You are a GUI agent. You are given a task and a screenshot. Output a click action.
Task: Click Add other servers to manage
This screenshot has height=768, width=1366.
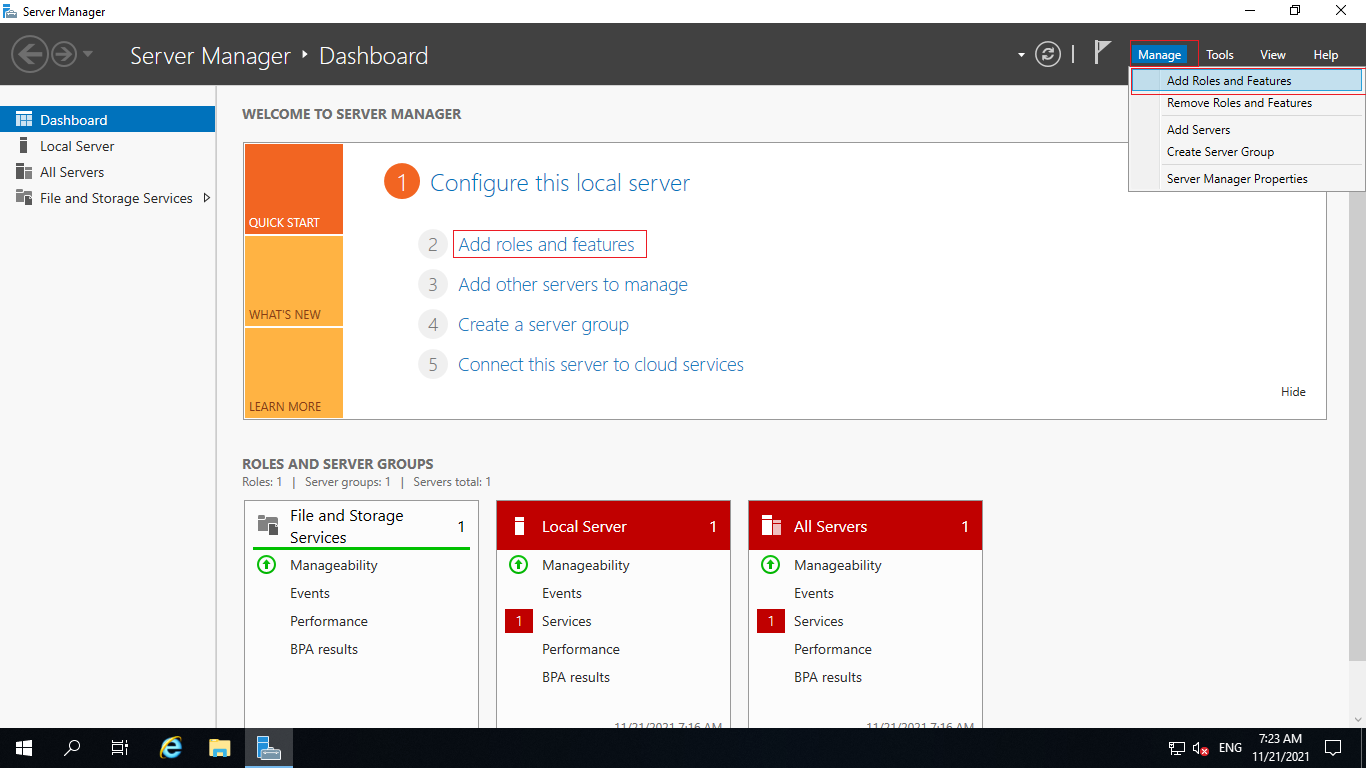[x=573, y=285]
